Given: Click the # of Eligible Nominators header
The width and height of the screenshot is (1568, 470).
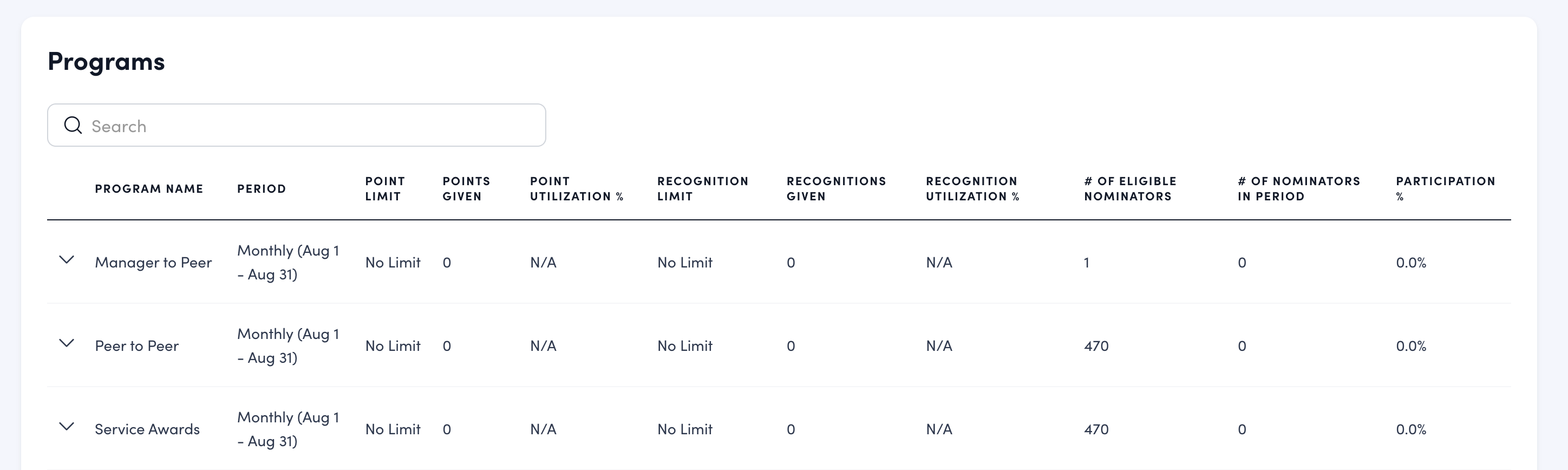Looking at the screenshot, I should tap(1130, 189).
